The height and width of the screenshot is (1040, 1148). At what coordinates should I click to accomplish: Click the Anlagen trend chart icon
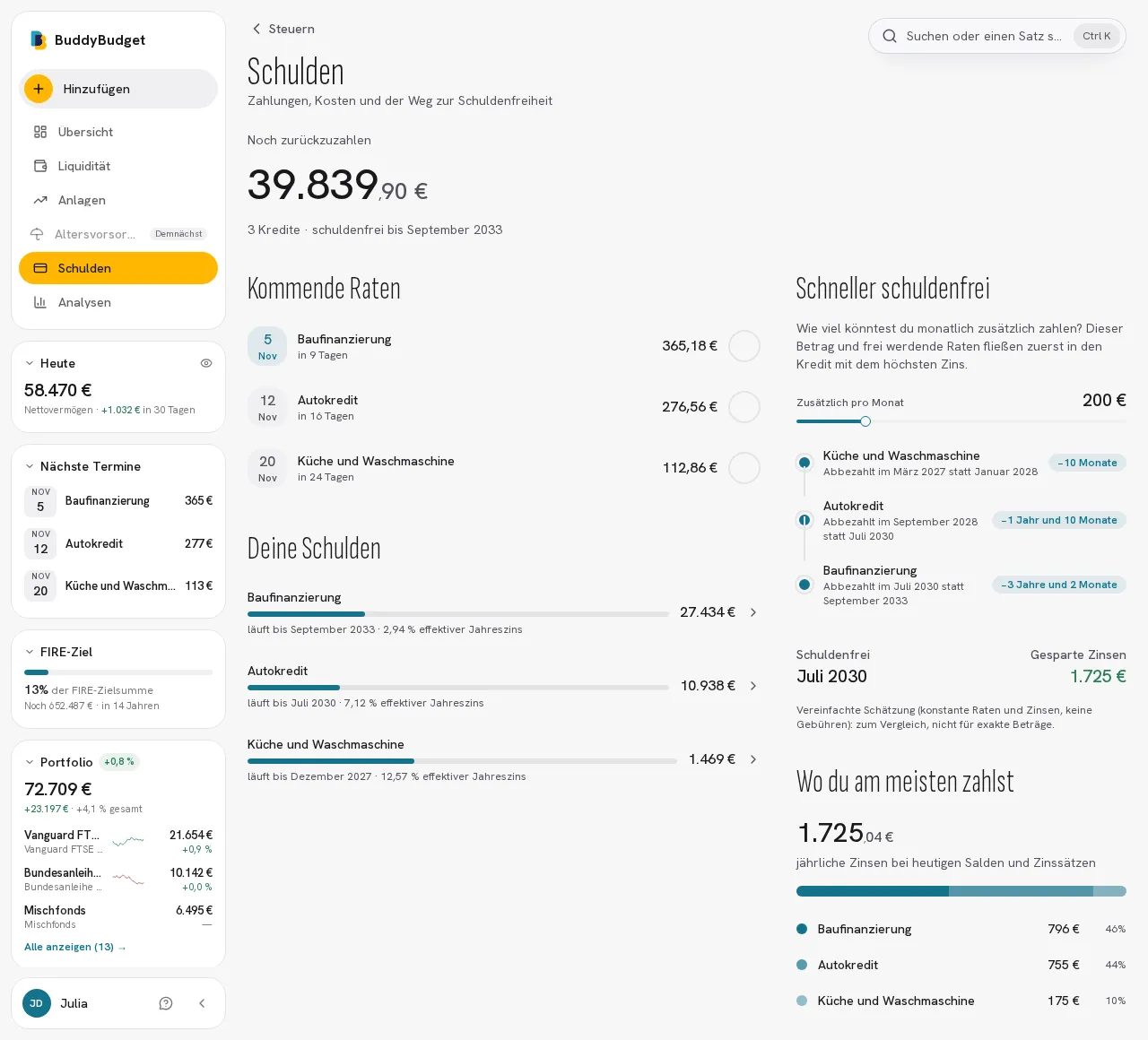pos(40,200)
